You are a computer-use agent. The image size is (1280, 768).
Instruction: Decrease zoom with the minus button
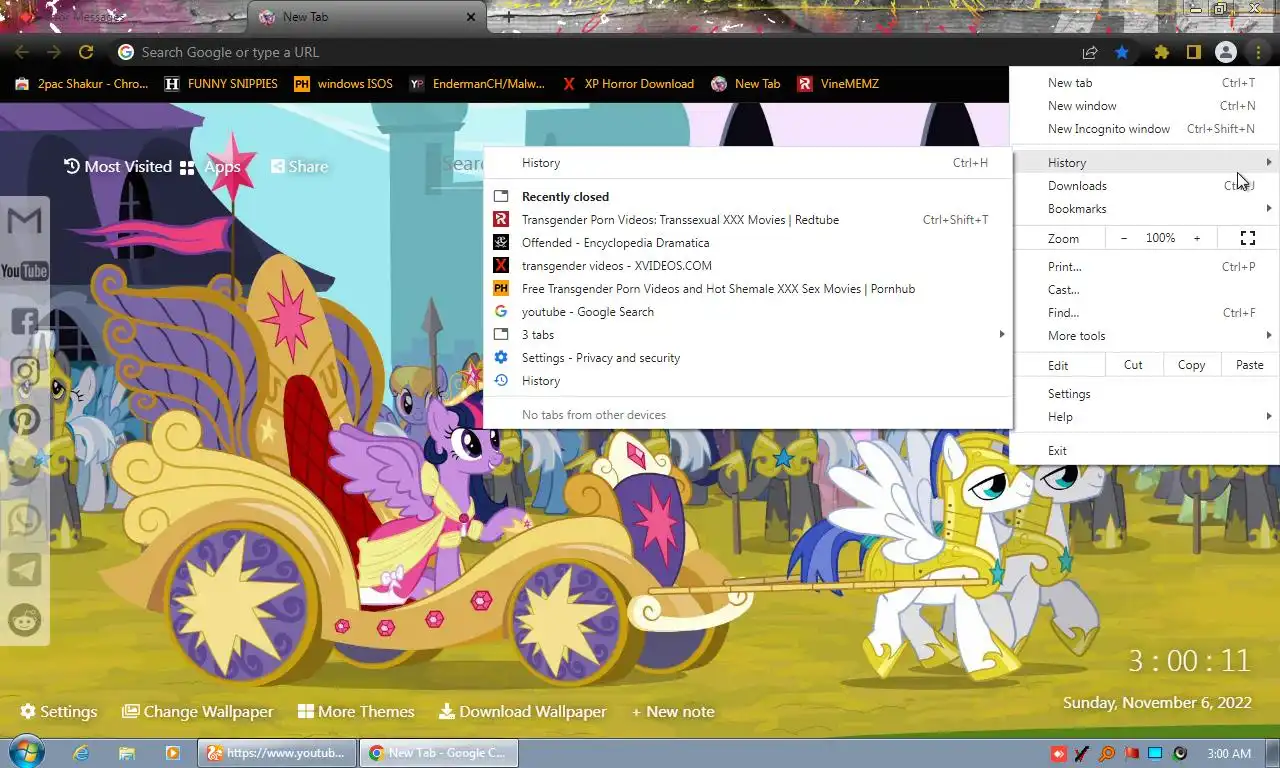(x=1124, y=238)
